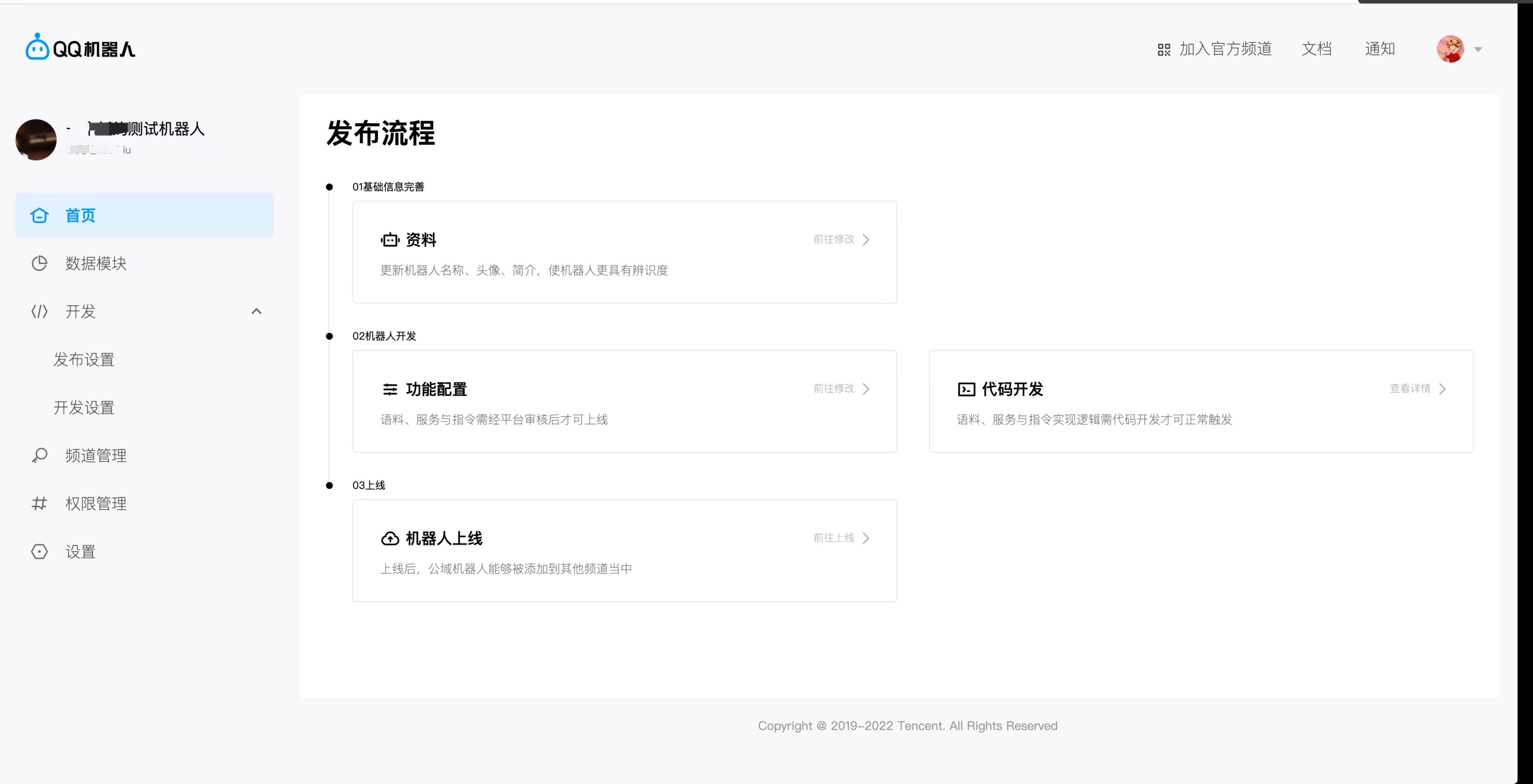Open 设置 via the sidebar settings icon

pos(39,551)
